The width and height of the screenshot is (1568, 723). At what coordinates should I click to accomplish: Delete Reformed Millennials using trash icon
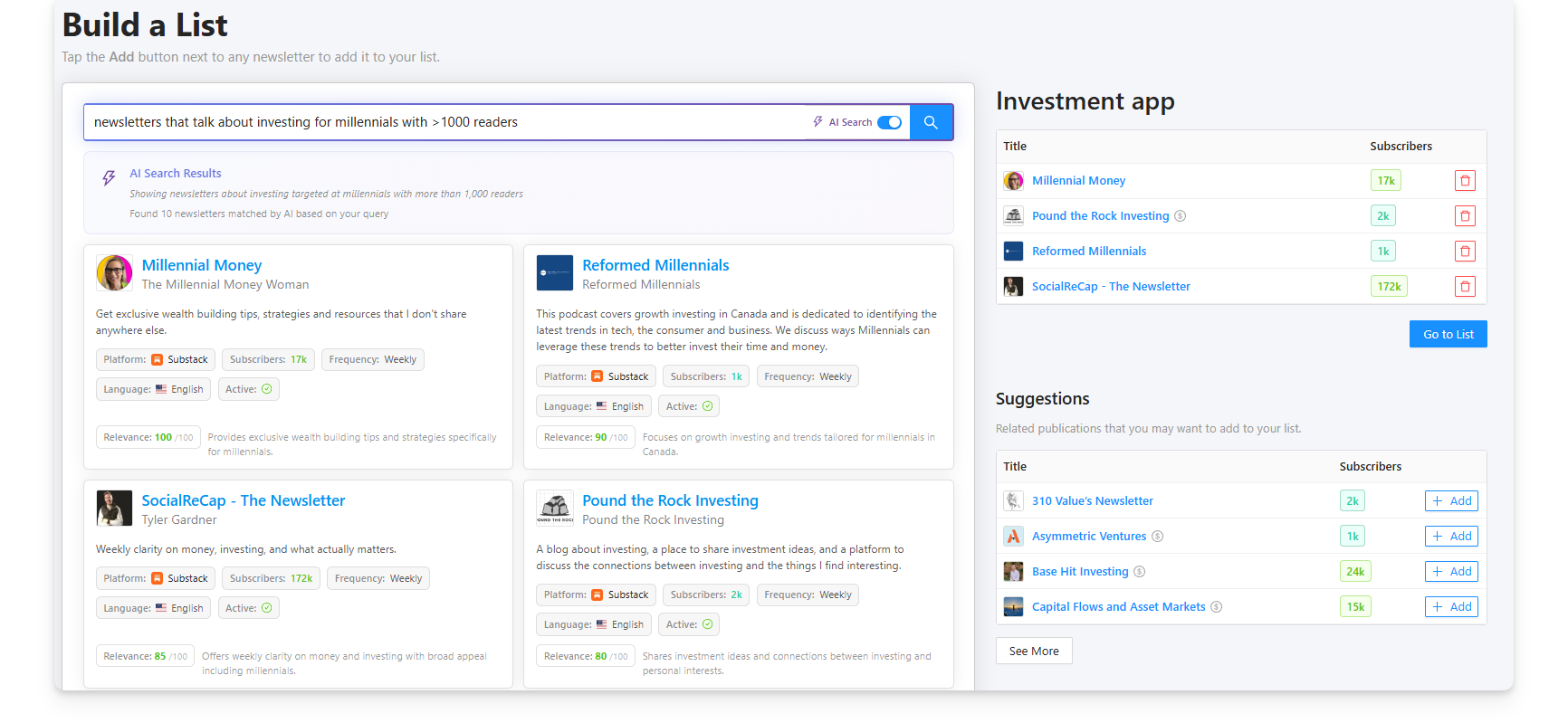tap(1465, 252)
